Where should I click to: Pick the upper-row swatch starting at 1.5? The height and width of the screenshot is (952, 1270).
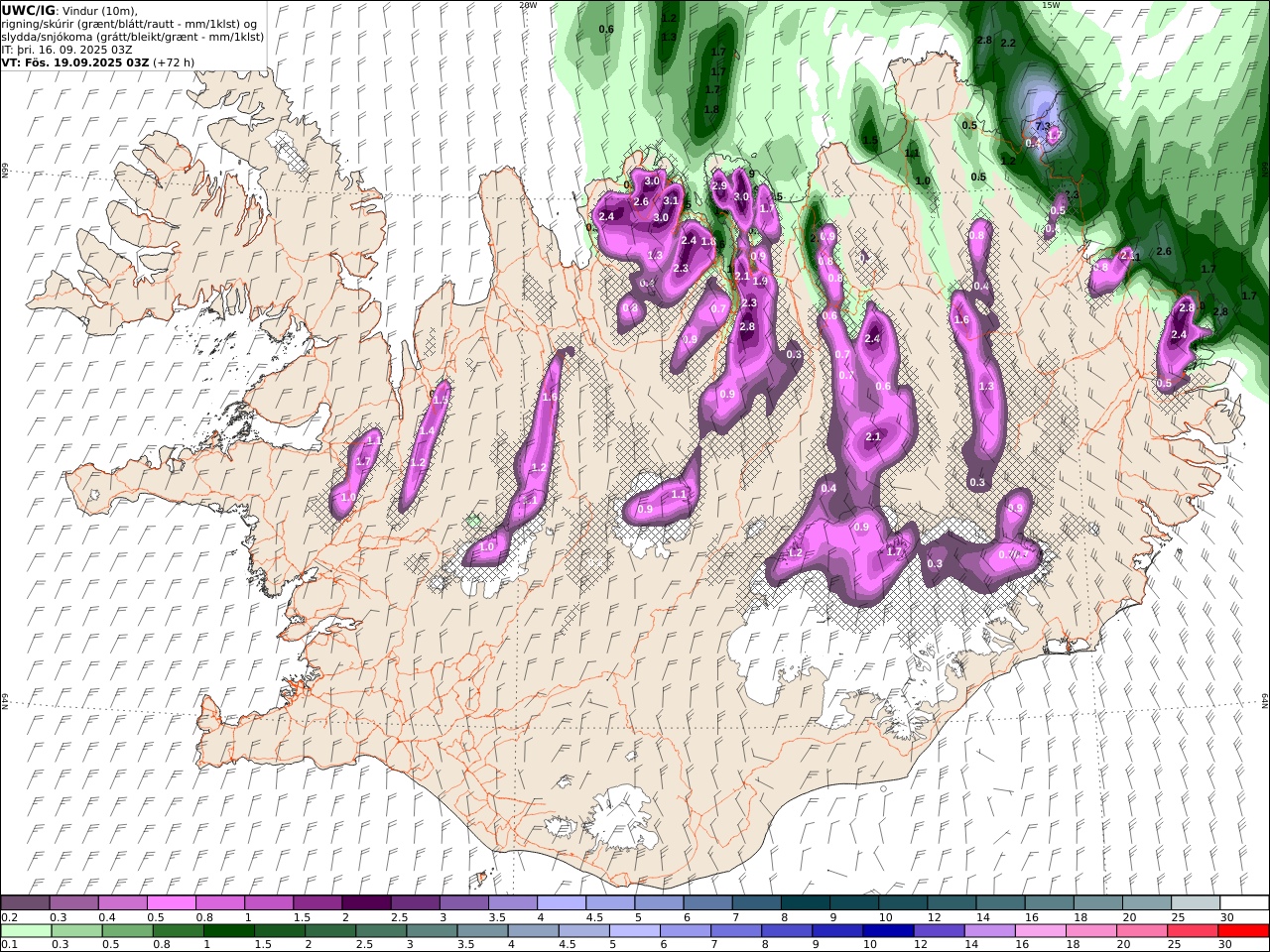point(317,902)
